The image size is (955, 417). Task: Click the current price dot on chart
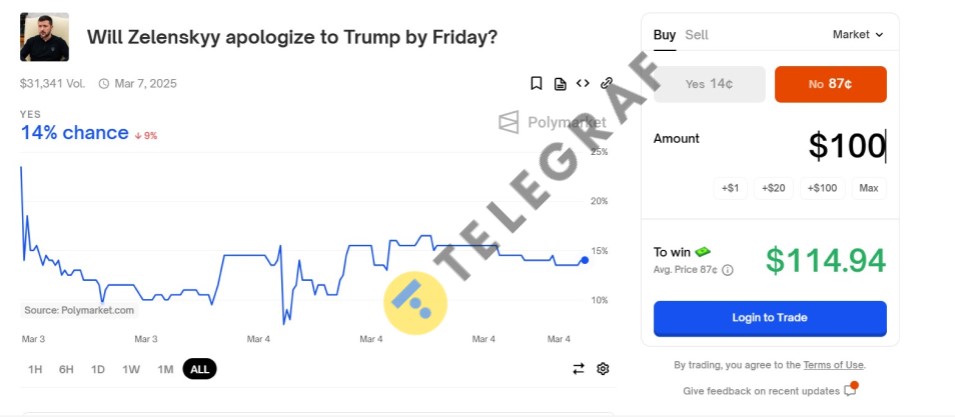point(585,260)
